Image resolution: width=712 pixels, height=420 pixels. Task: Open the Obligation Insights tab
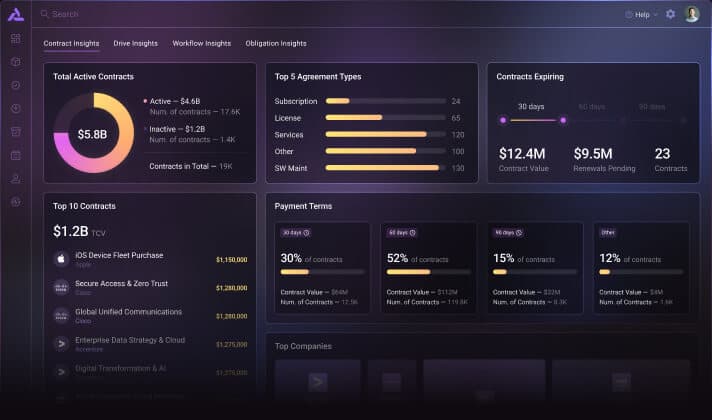275,44
